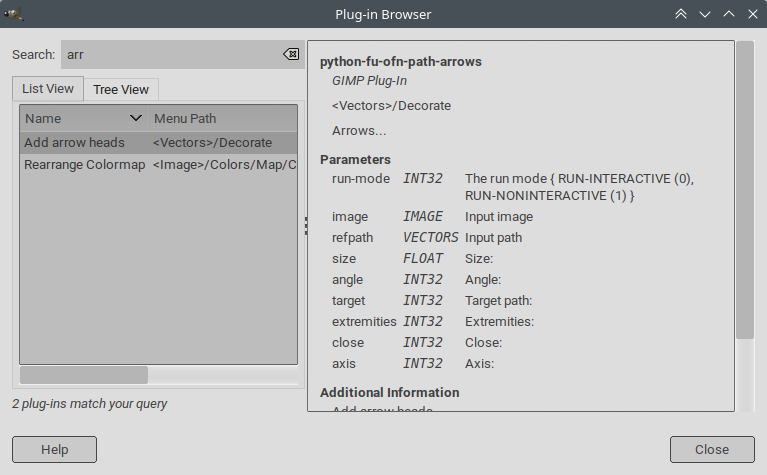Close the window using the title bar X
This screenshot has width=767, height=475.
[x=752, y=14]
